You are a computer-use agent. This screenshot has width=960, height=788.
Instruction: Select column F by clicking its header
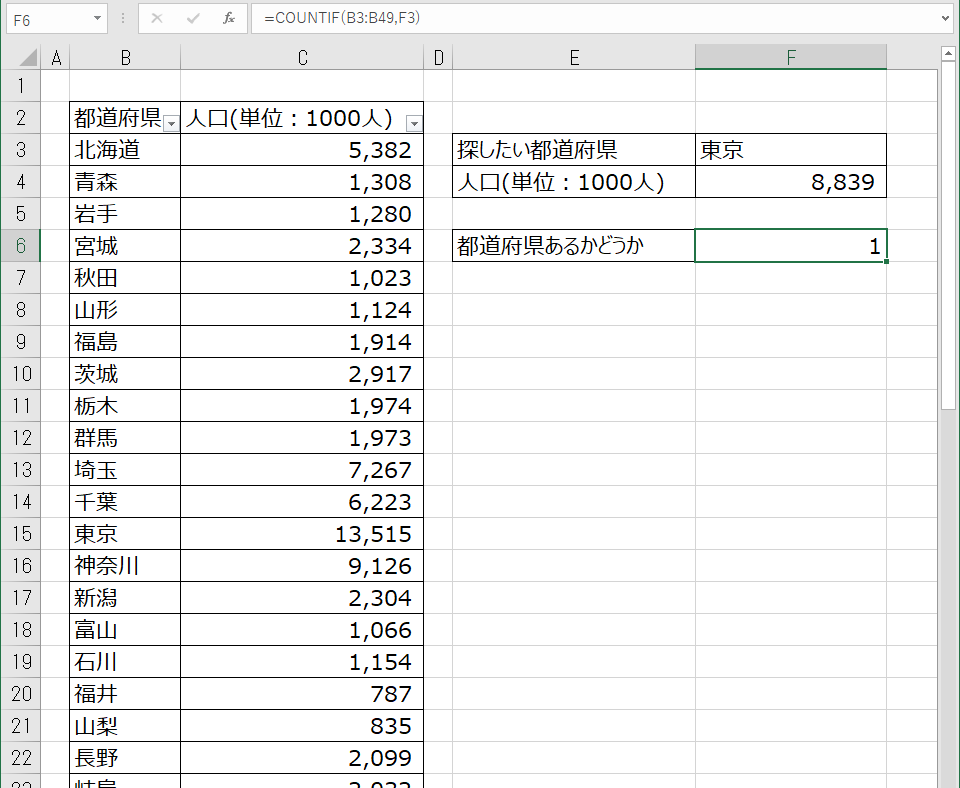(790, 57)
